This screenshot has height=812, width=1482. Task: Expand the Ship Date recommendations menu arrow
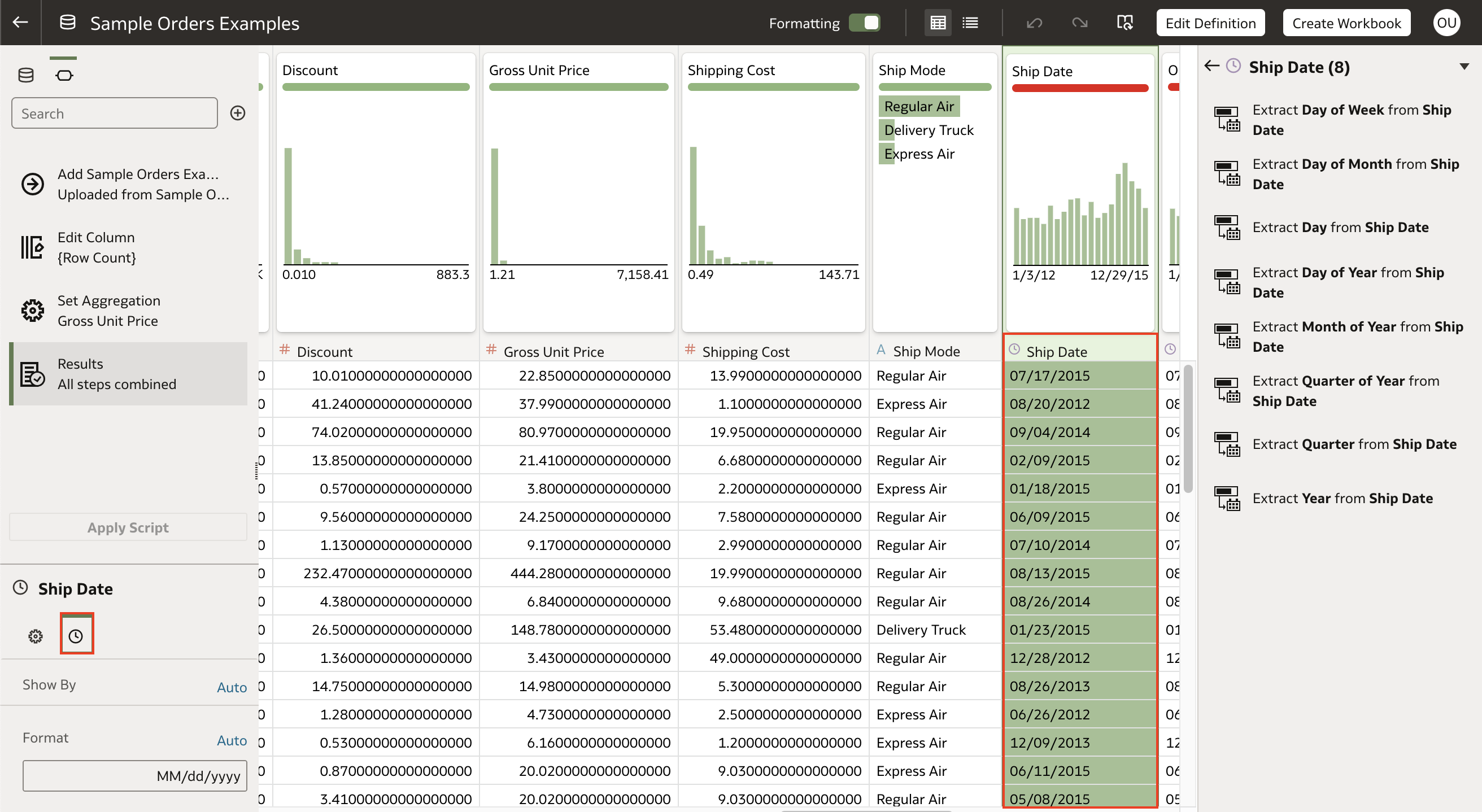click(x=1464, y=67)
